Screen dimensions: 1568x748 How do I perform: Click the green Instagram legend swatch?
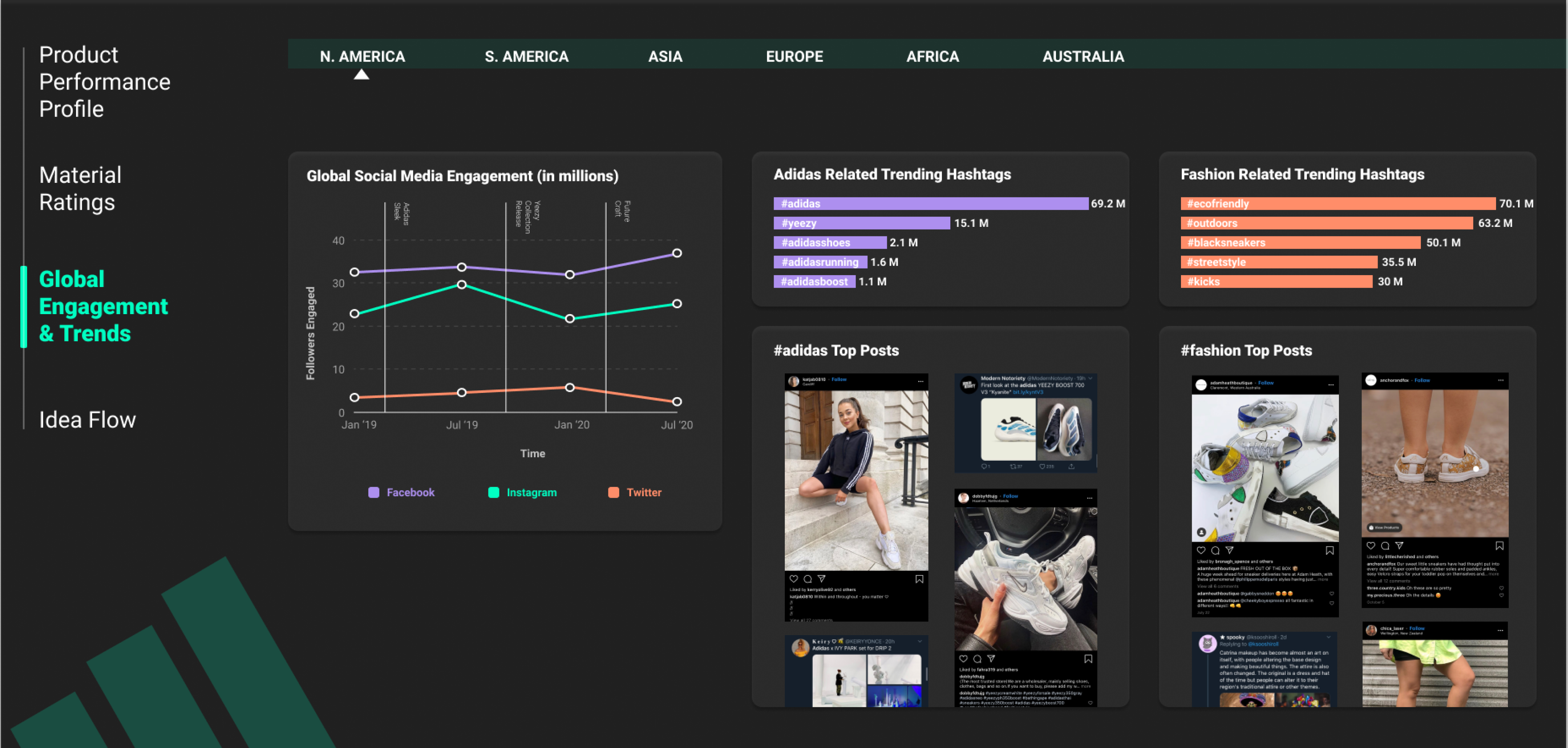pos(493,492)
